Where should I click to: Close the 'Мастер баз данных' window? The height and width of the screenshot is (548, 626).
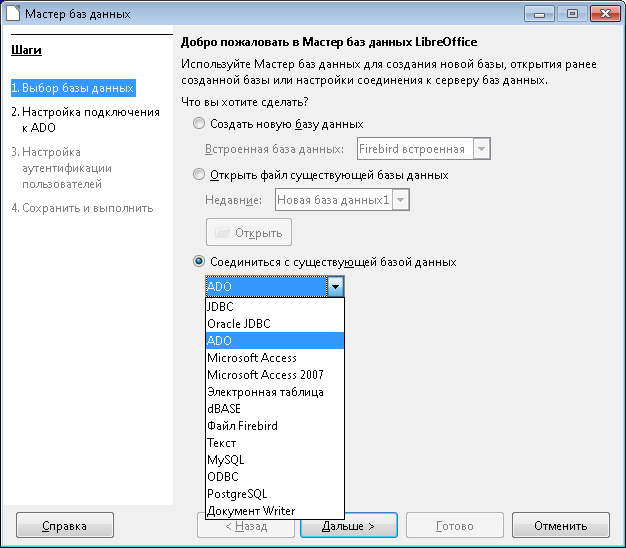coord(605,13)
